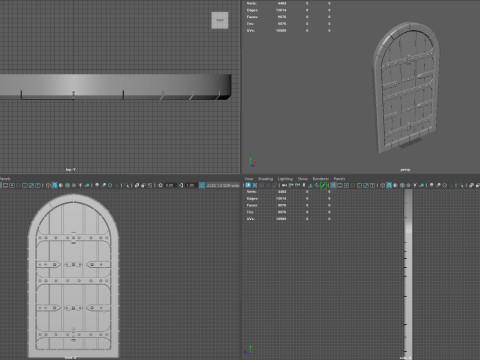480x360 pixels.
Task: Toggle X-Ray mode in front panel toolbar
Action: tap(137, 185)
